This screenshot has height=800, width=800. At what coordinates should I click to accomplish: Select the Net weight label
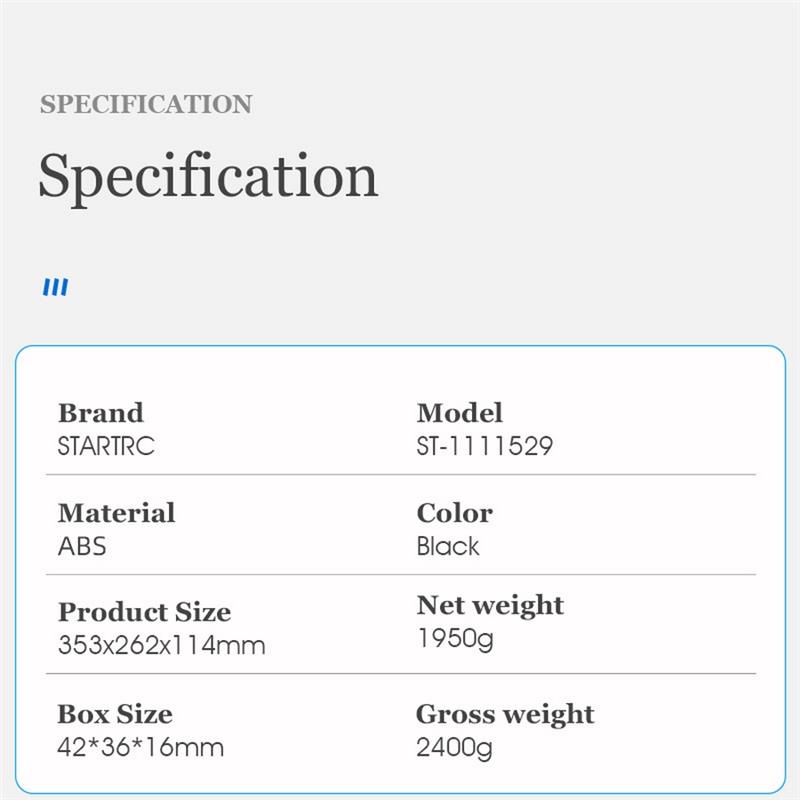click(490, 605)
